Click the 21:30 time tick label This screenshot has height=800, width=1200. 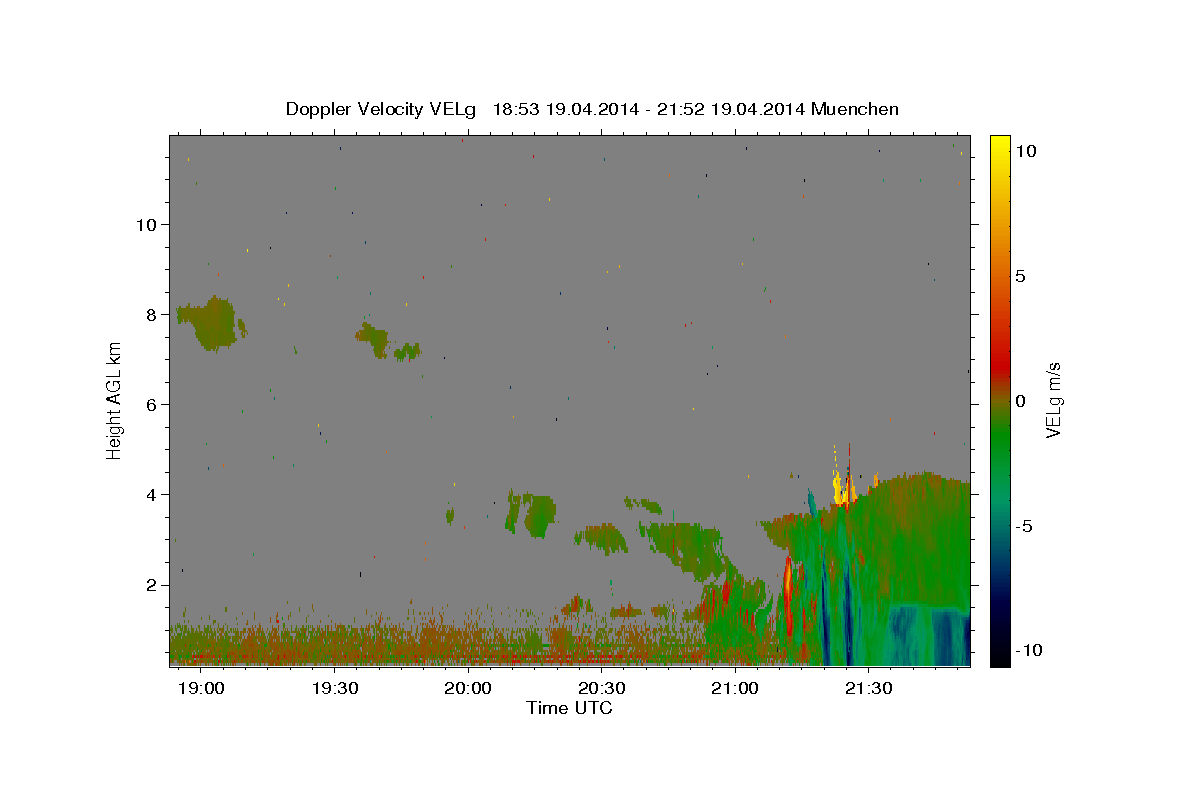[x=869, y=689]
